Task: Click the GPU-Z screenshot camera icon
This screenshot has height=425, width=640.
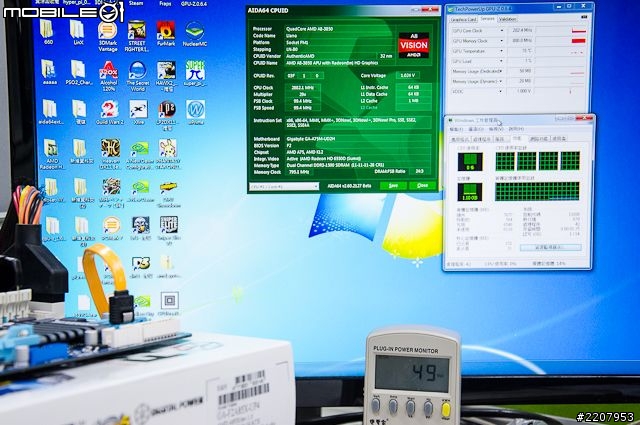Action: click(584, 17)
